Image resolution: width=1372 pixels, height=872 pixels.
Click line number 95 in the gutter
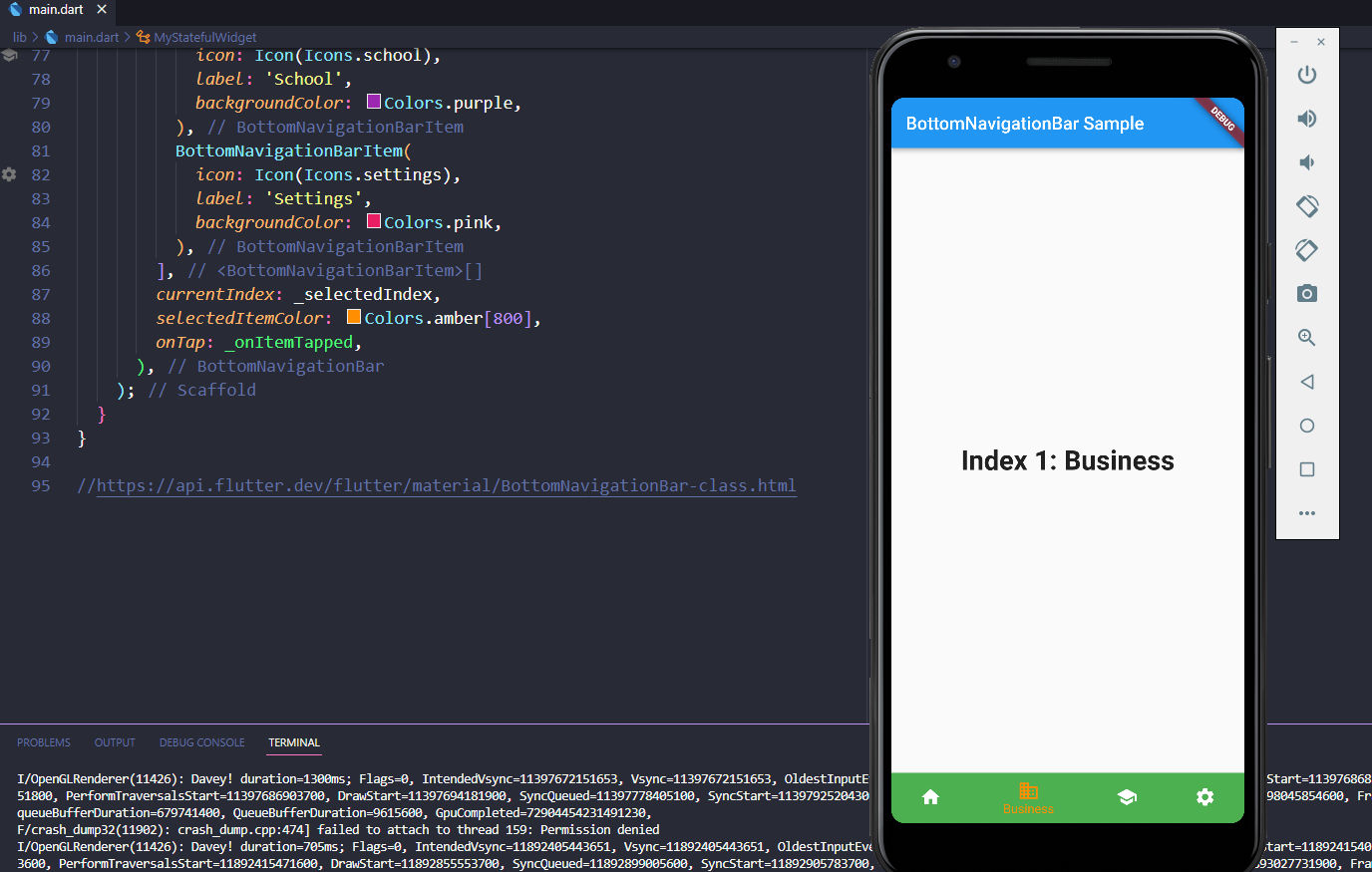tap(41, 485)
